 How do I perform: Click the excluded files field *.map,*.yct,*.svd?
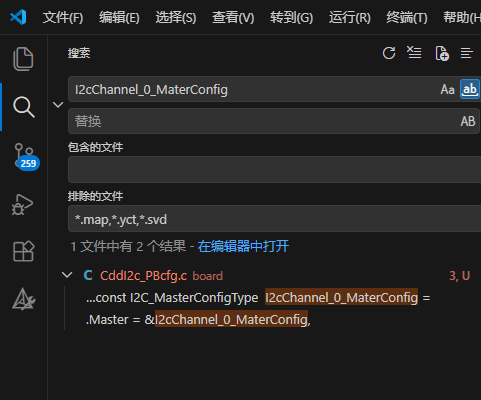click(274, 219)
